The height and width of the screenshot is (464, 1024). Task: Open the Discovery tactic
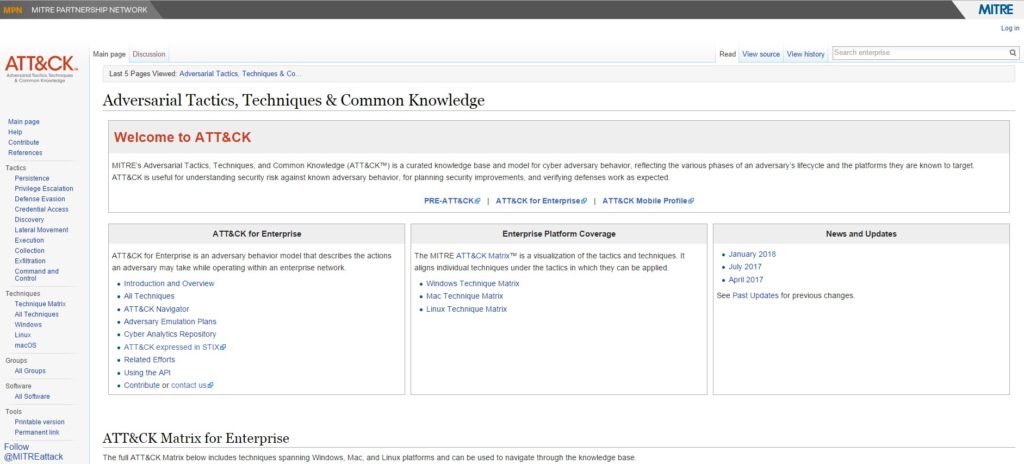[x=29, y=220]
